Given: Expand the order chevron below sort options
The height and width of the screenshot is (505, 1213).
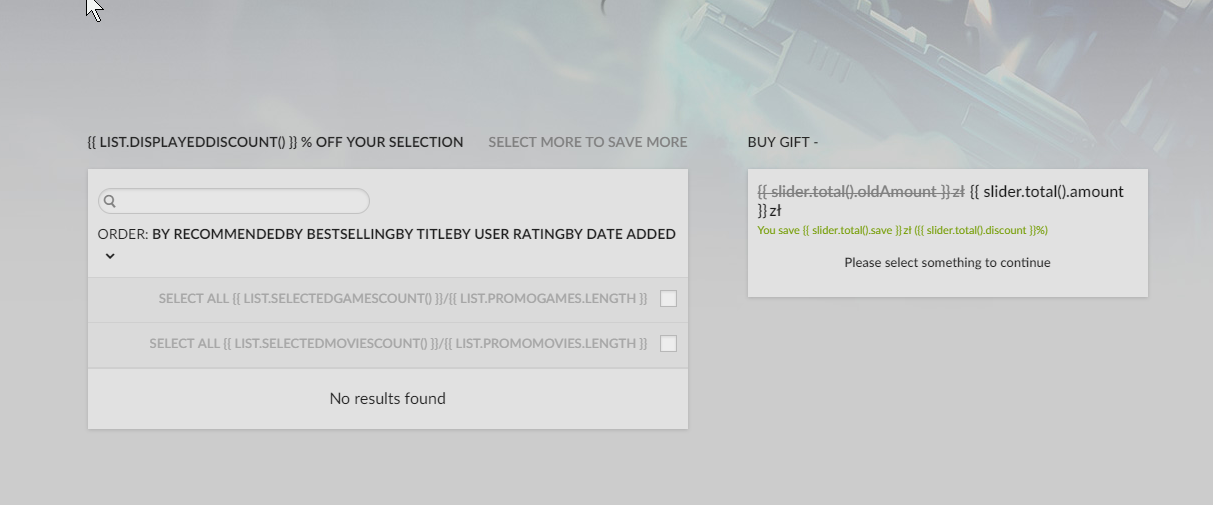Looking at the screenshot, I should pyautogui.click(x=110, y=256).
